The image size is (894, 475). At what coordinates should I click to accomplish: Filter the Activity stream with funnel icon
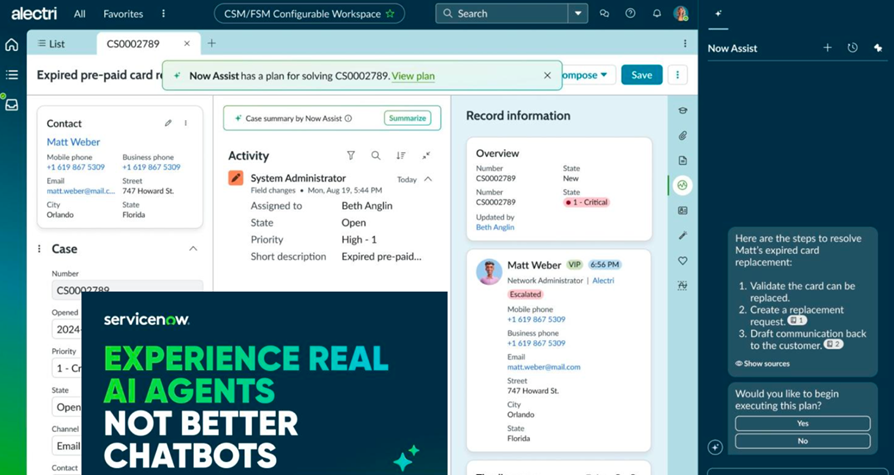coord(351,156)
